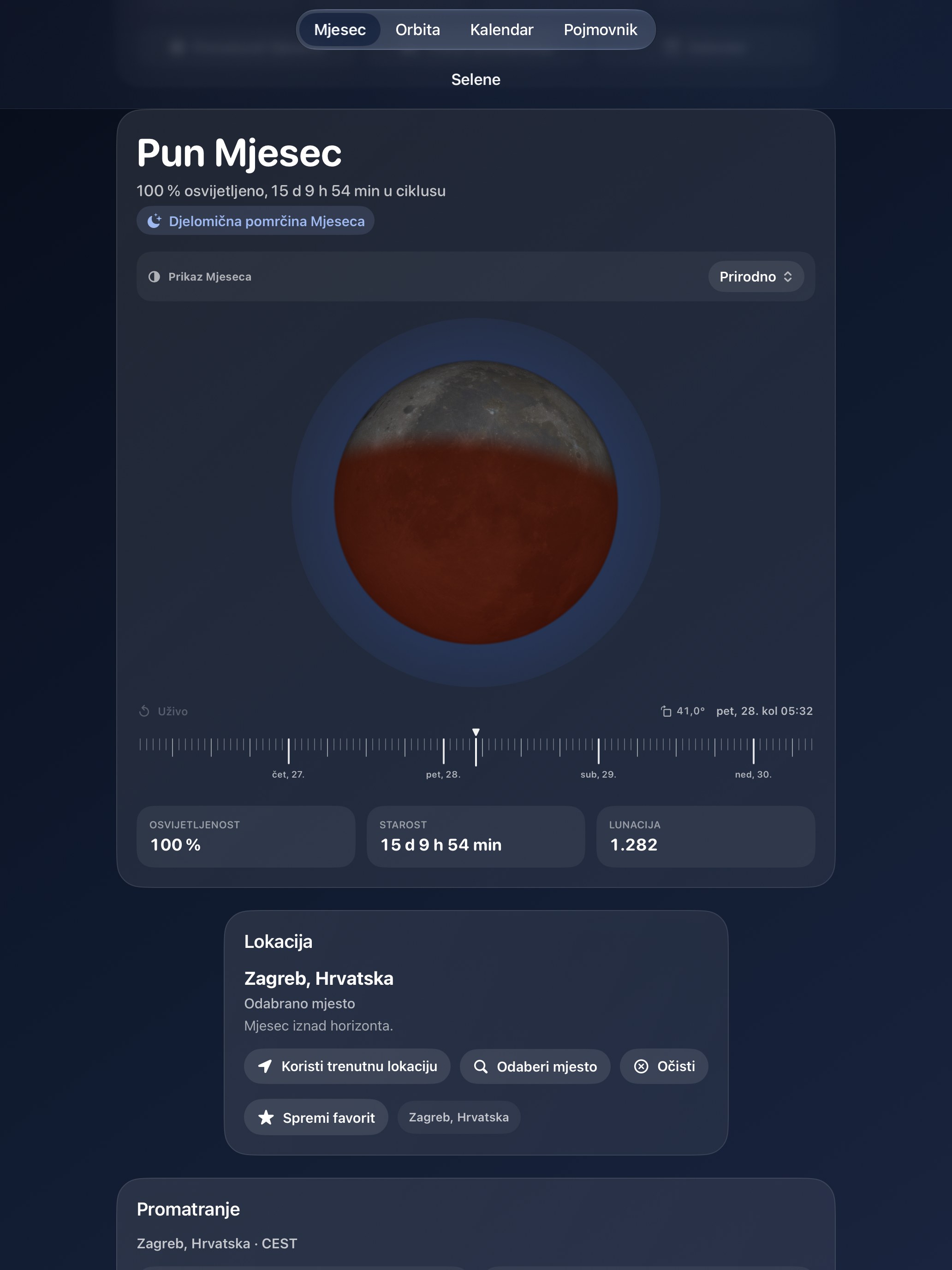Click the Uživo circular arrow icon
Screen dimensions: 952x1270
click(144, 711)
